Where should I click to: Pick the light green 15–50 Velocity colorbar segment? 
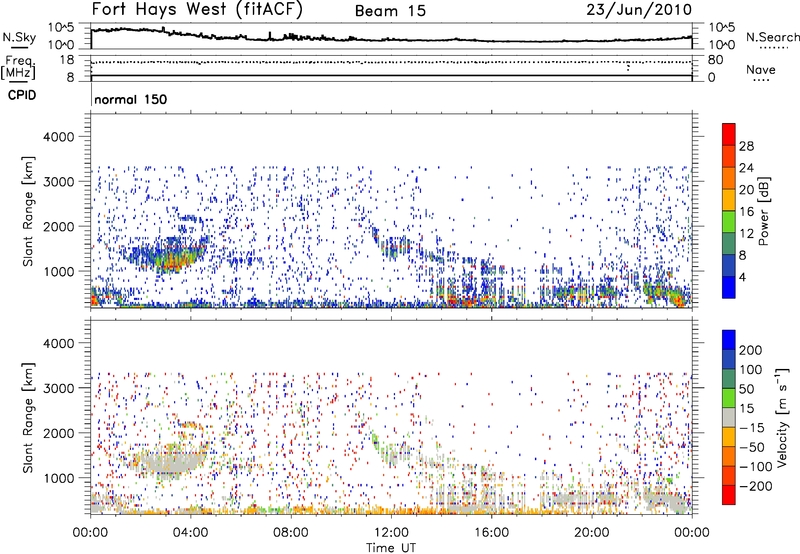click(x=729, y=398)
